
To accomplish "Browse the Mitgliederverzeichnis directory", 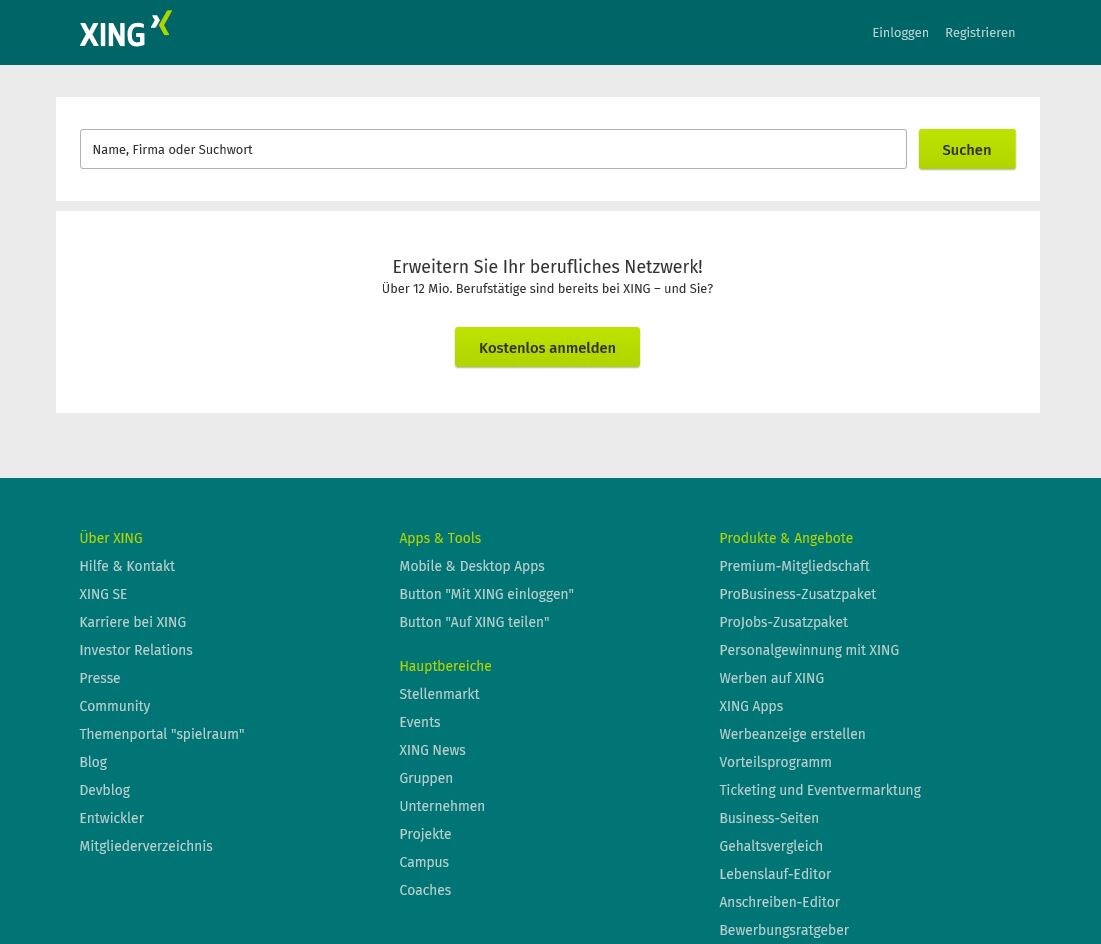I will point(145,846).
